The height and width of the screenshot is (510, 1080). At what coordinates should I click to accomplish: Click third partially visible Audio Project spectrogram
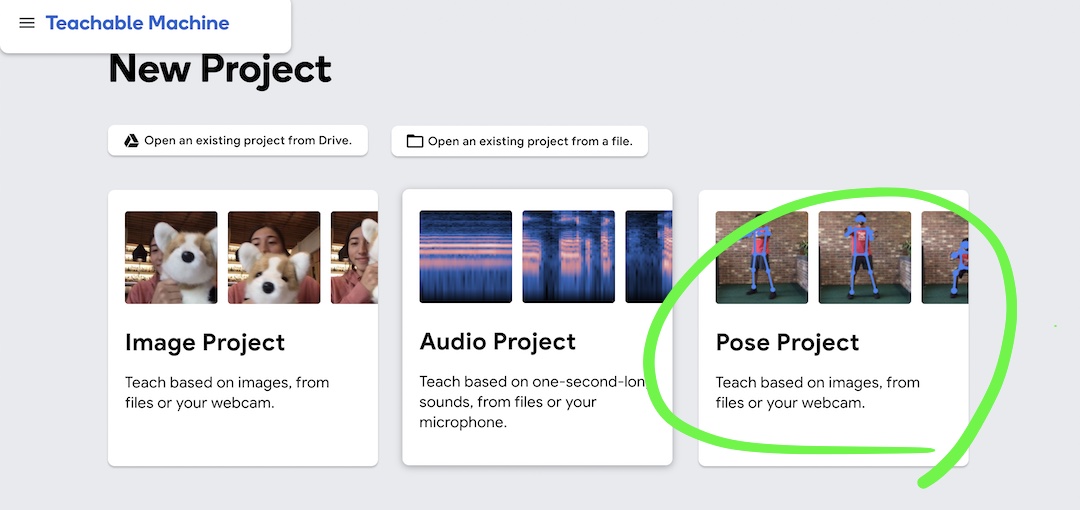pyautogui.click(x=648, y=256)
